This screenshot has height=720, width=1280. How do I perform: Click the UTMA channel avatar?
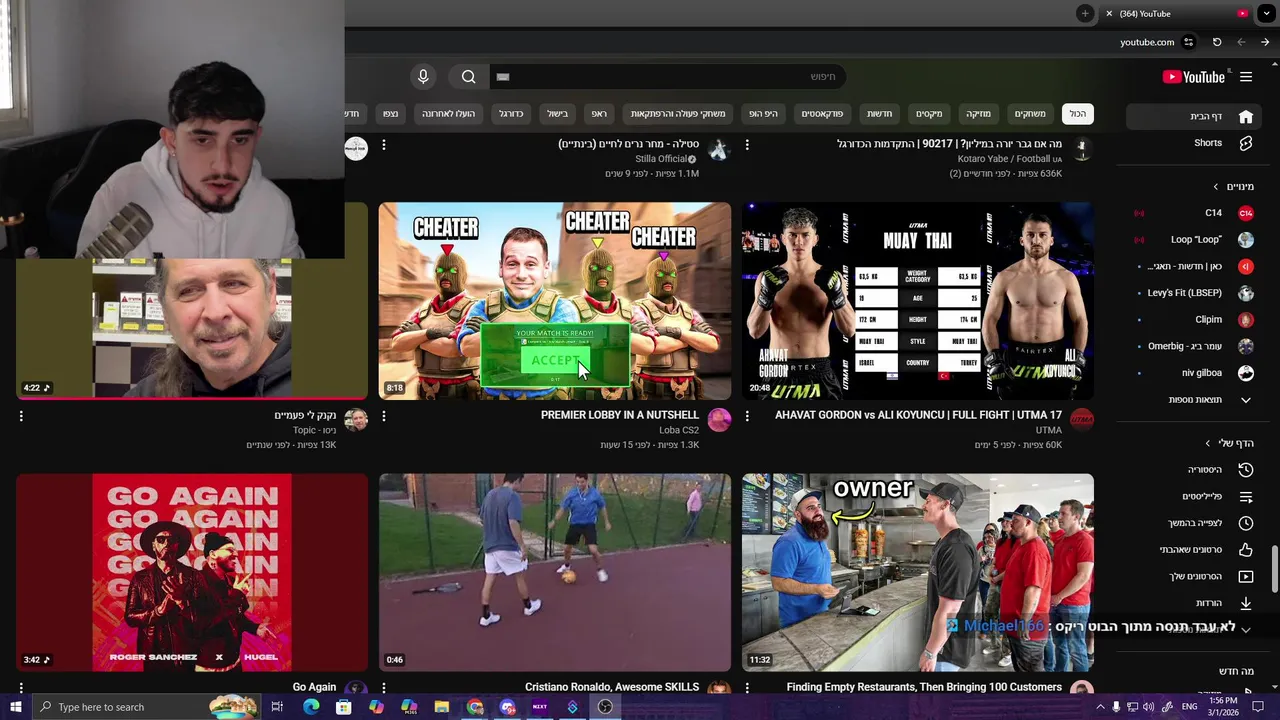1081,420
